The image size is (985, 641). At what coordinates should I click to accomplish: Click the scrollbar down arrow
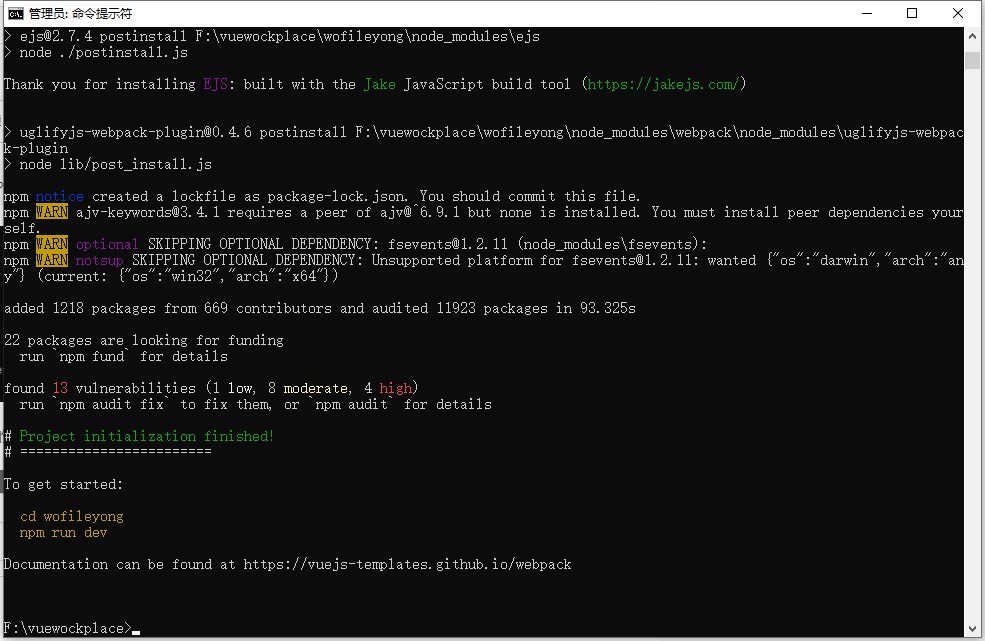[972, 628]
